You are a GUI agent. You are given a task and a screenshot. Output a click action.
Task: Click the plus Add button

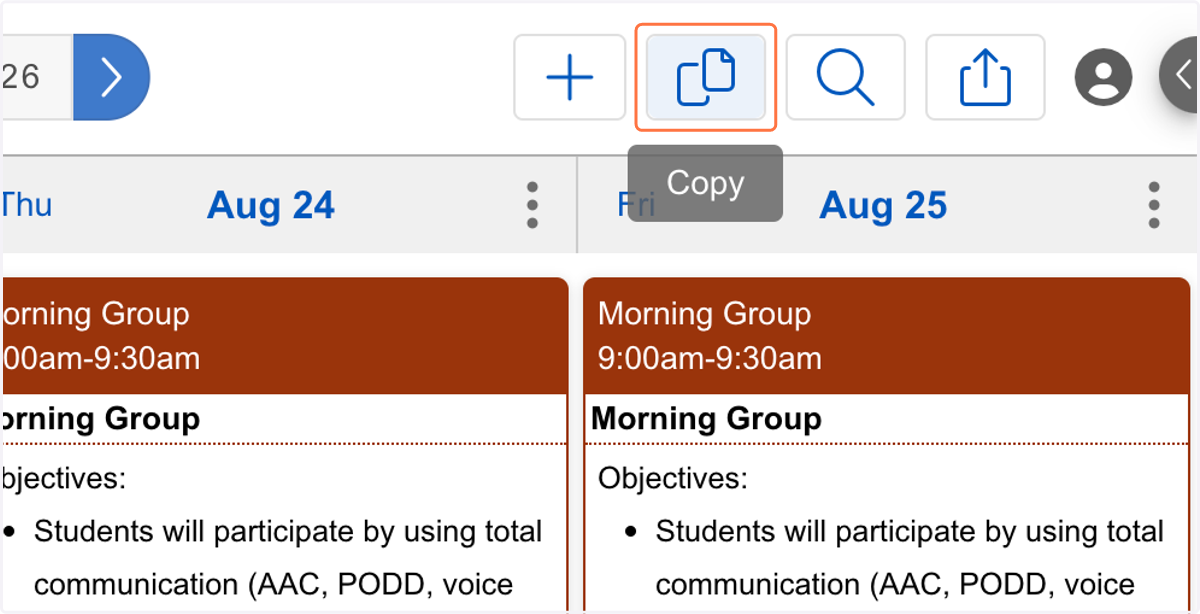coord(570,77)
